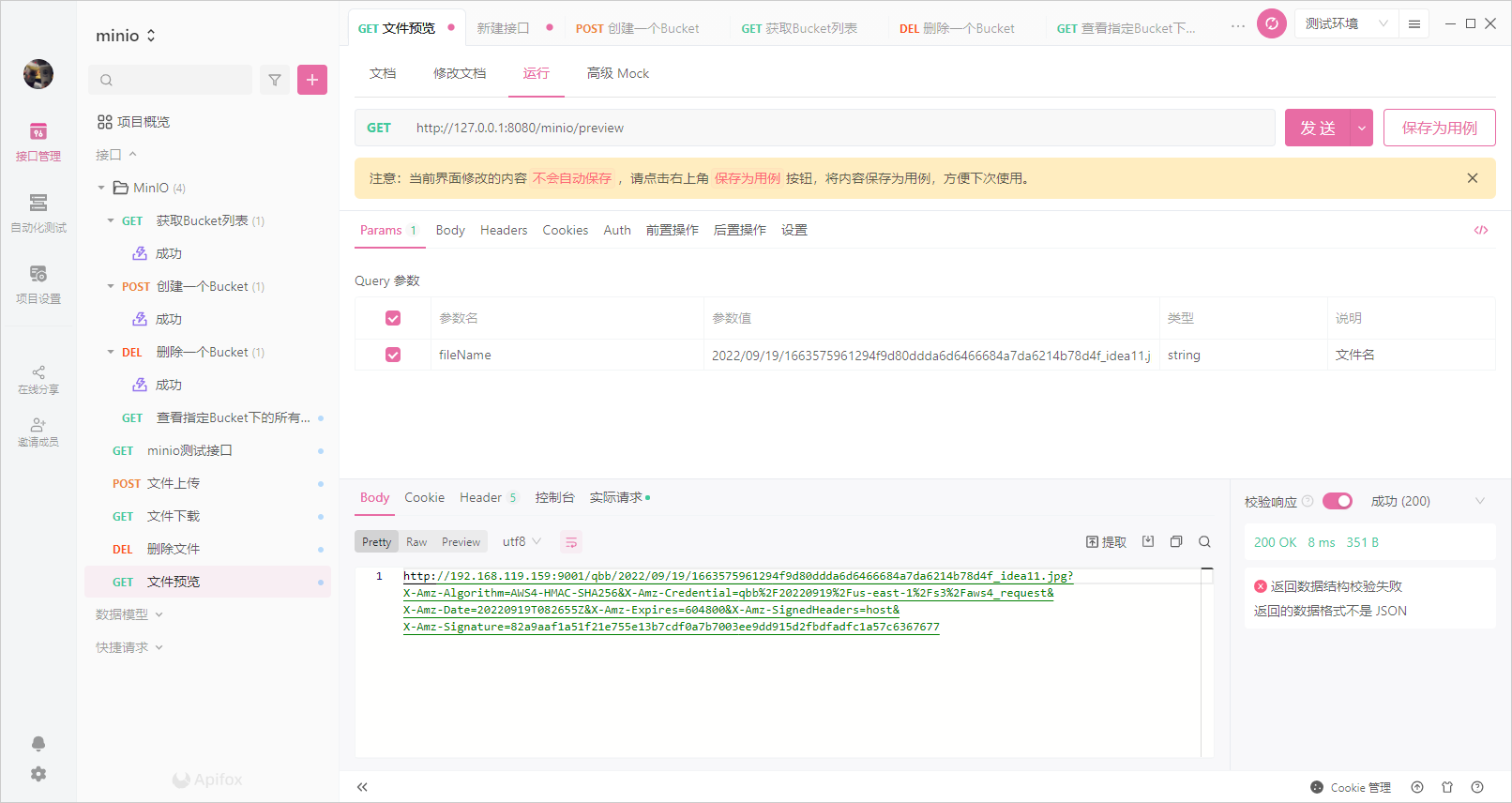Toggle the 校验响应 validation switch
Screen dimensions: 1512x803
[x=1338, y=501]
